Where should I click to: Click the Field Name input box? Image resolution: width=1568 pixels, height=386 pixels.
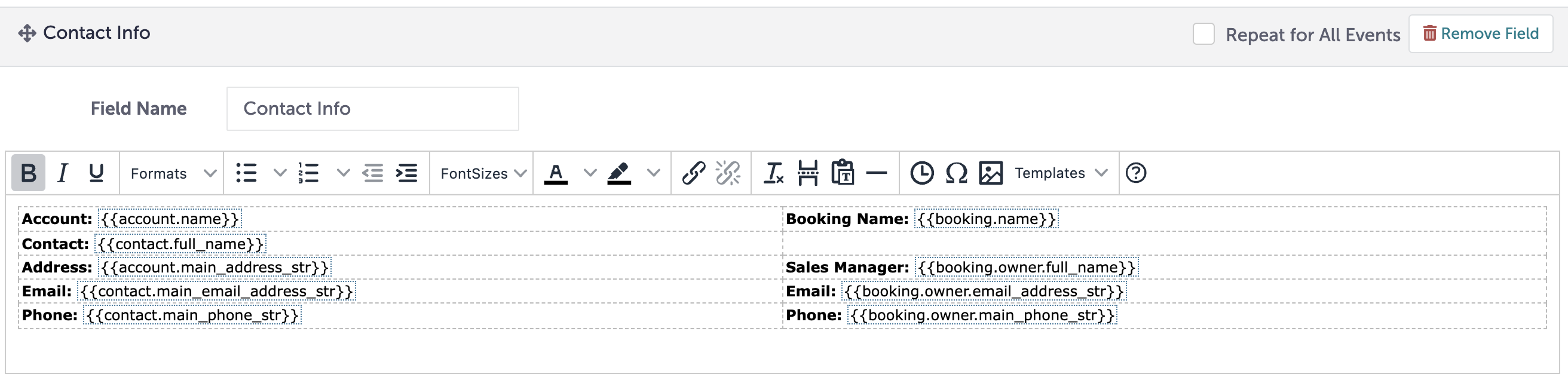point(373,108)
